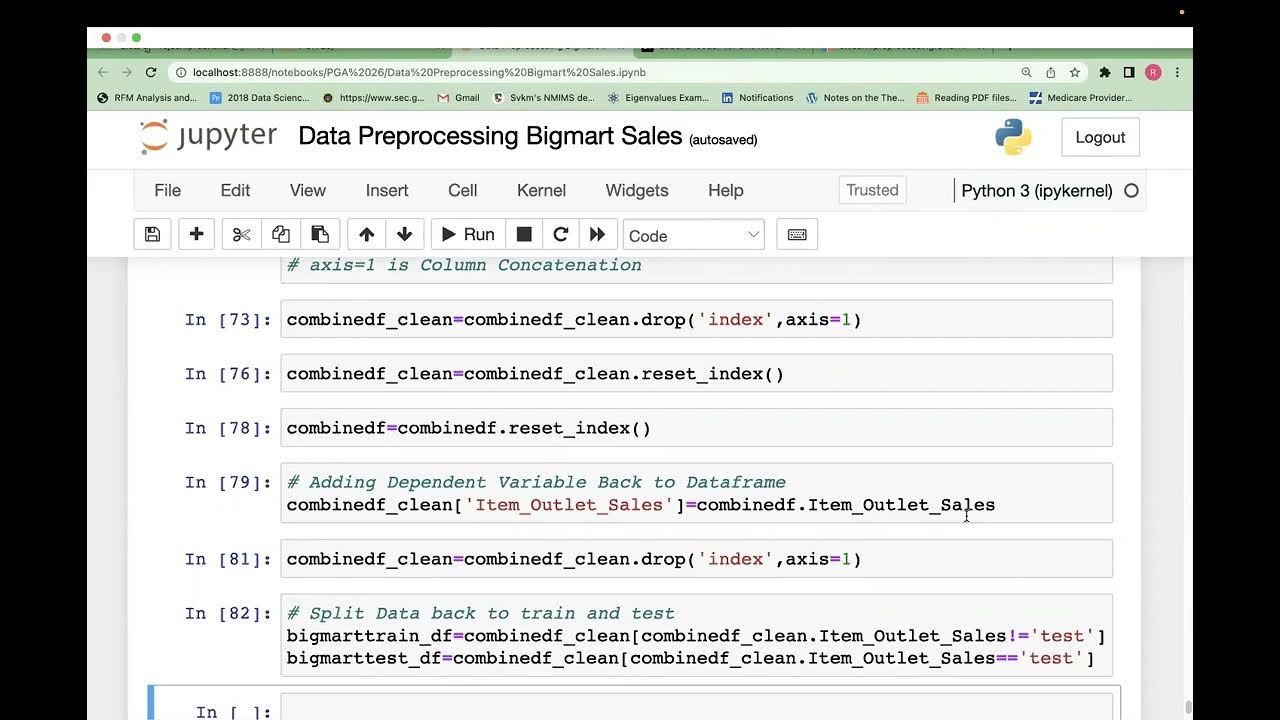The height and width of the screenshot is (720, 1280).
Task: Click the Logout button
Action: tap(1100, 137)
